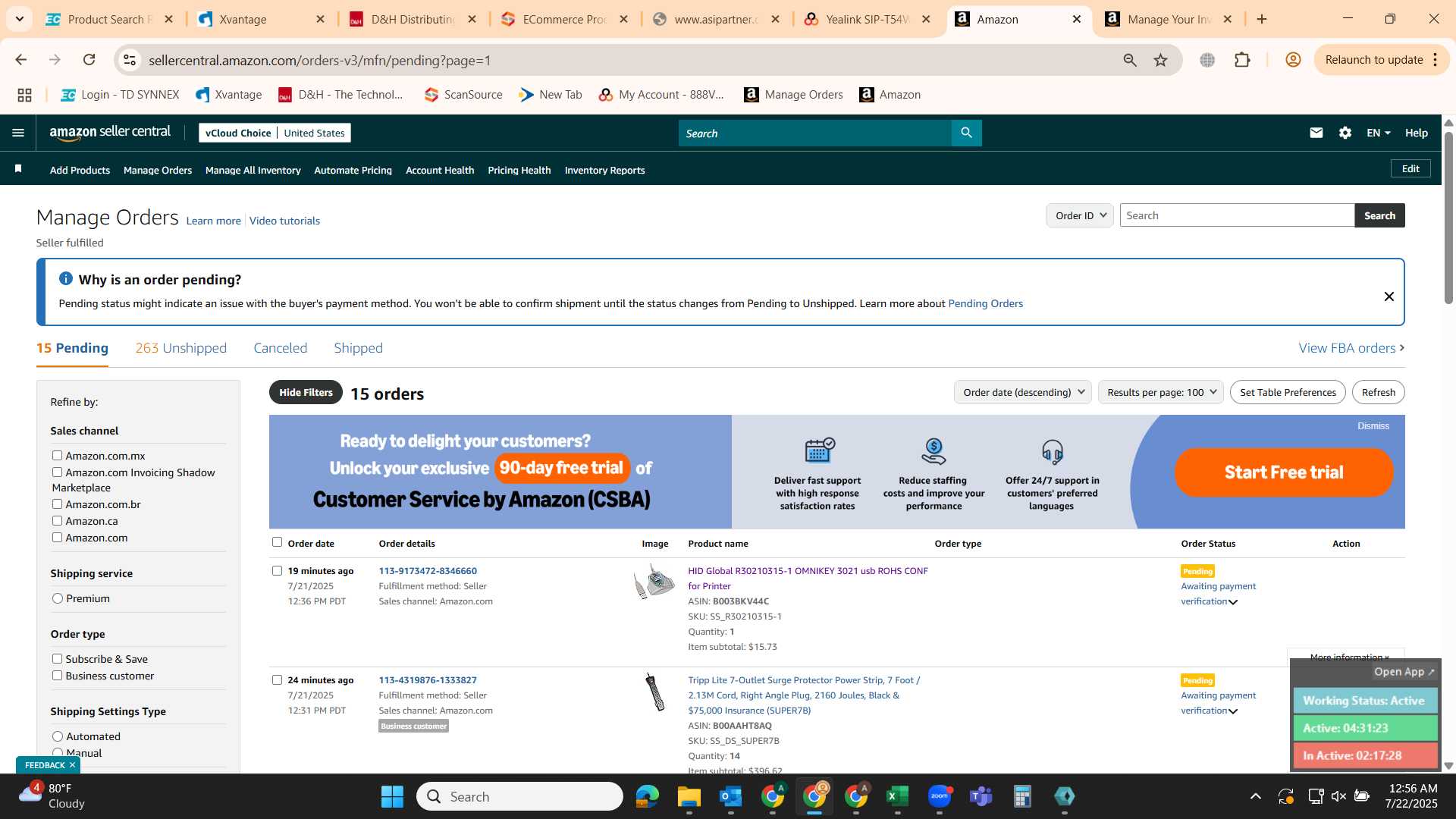The width and height of the screenshot is (1456, 819).
Task: Open browser extensions puzzle icon
Action: 1242,60
